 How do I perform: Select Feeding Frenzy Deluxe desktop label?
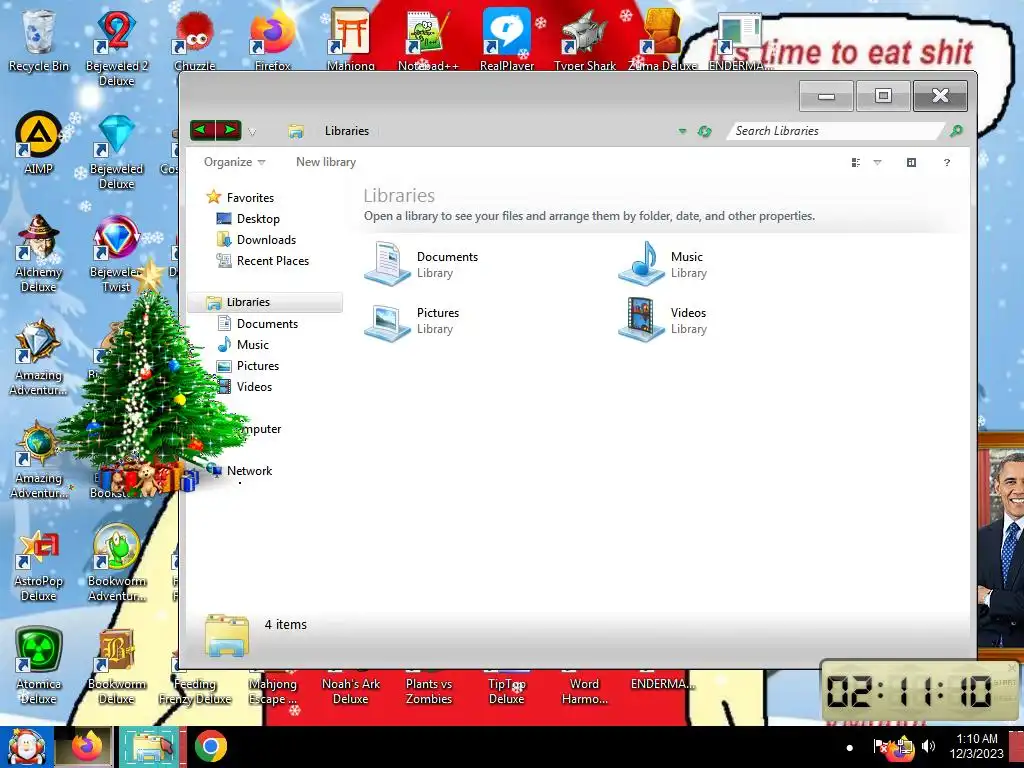tap(195, 691)
